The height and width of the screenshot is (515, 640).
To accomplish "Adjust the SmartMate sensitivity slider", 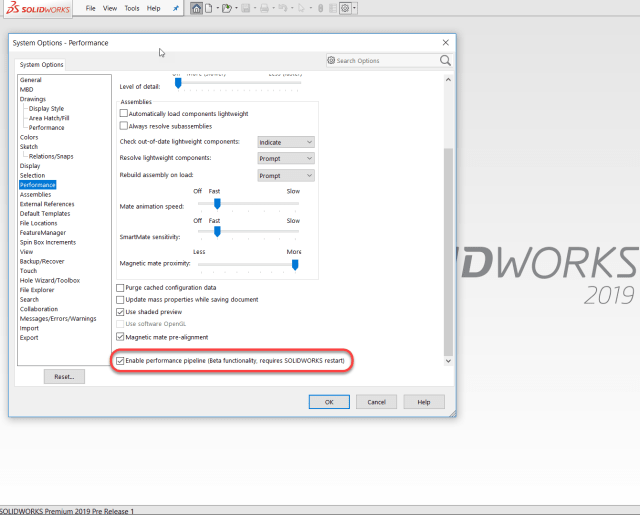I will point(217,231).
